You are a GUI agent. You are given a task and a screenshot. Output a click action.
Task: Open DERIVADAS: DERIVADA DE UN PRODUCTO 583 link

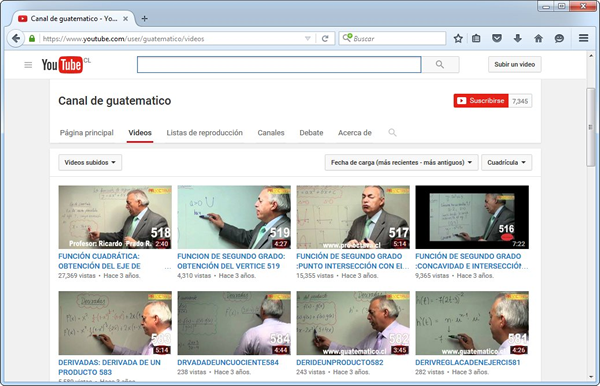coord(109,367)
